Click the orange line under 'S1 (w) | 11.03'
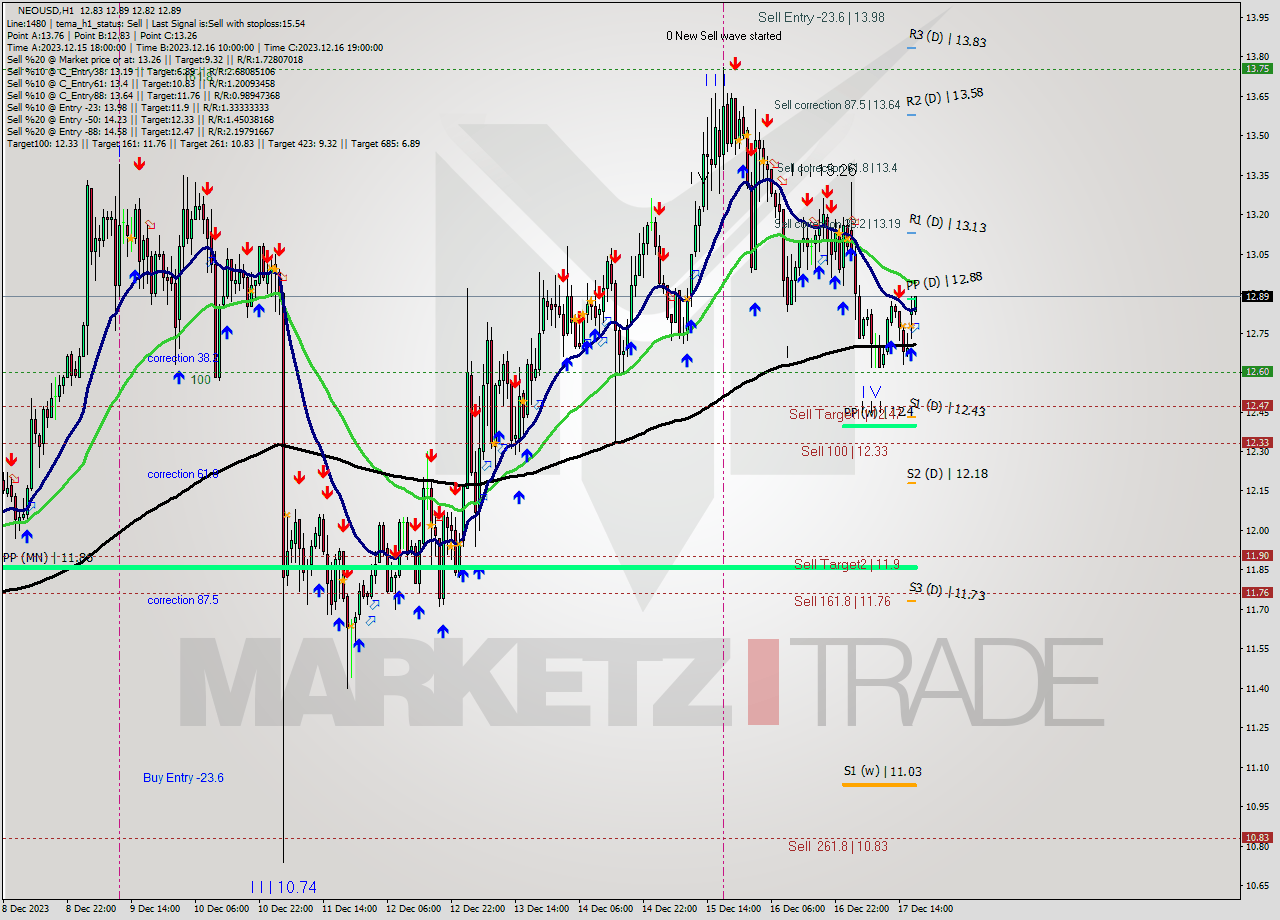The height and width of the screenshot is (920, 1280). pyautogui.click(x=879, y=785)
